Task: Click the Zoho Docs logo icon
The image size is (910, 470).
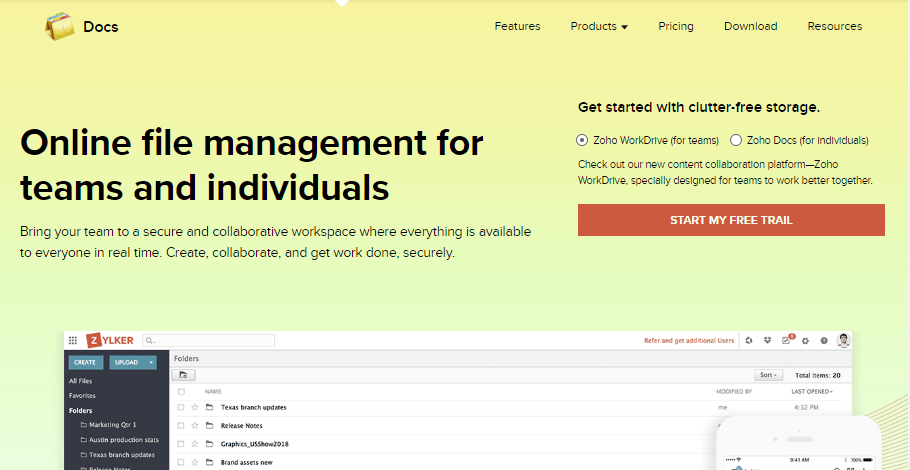Action: point(59,27)
